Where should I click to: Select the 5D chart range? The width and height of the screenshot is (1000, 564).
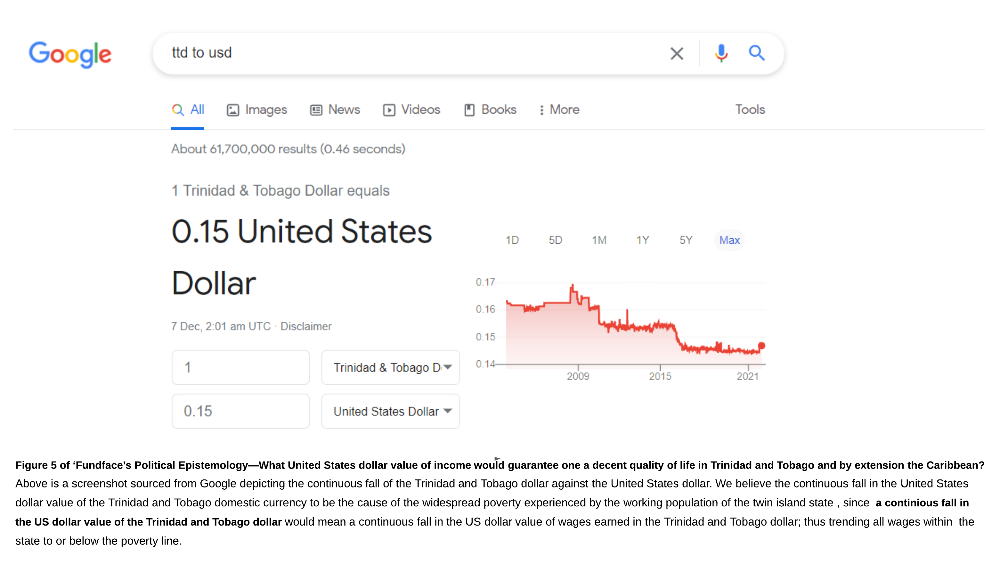(x=555, y=240)
